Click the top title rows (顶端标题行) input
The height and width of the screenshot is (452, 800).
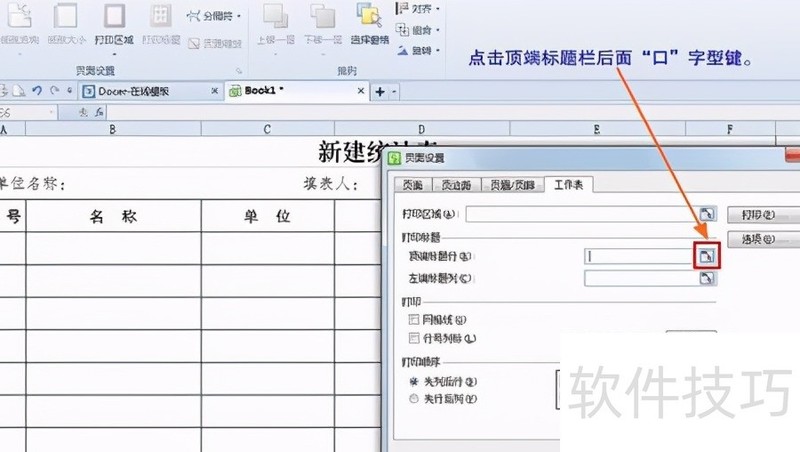(x=639, y=256)
